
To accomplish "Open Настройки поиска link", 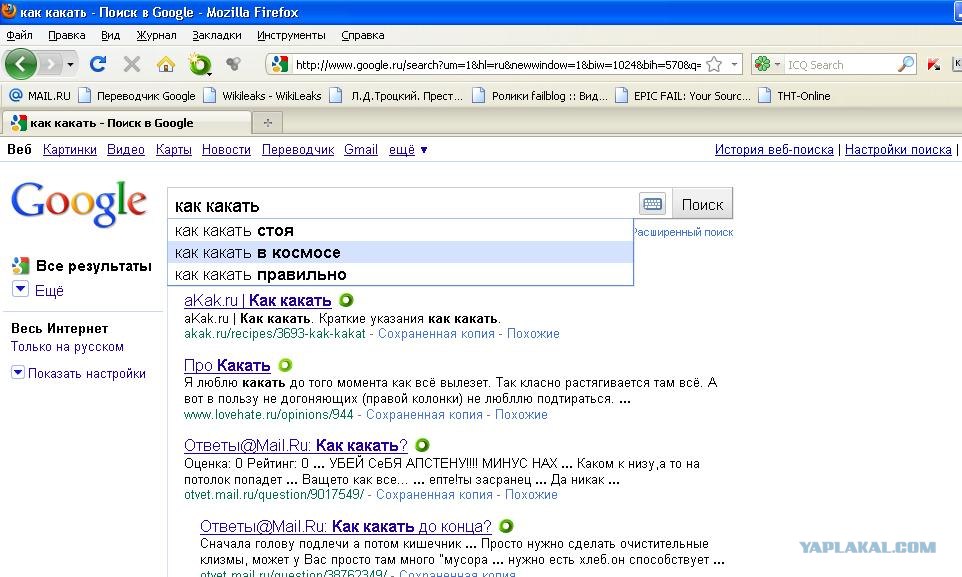I will (x=898, y=149).
